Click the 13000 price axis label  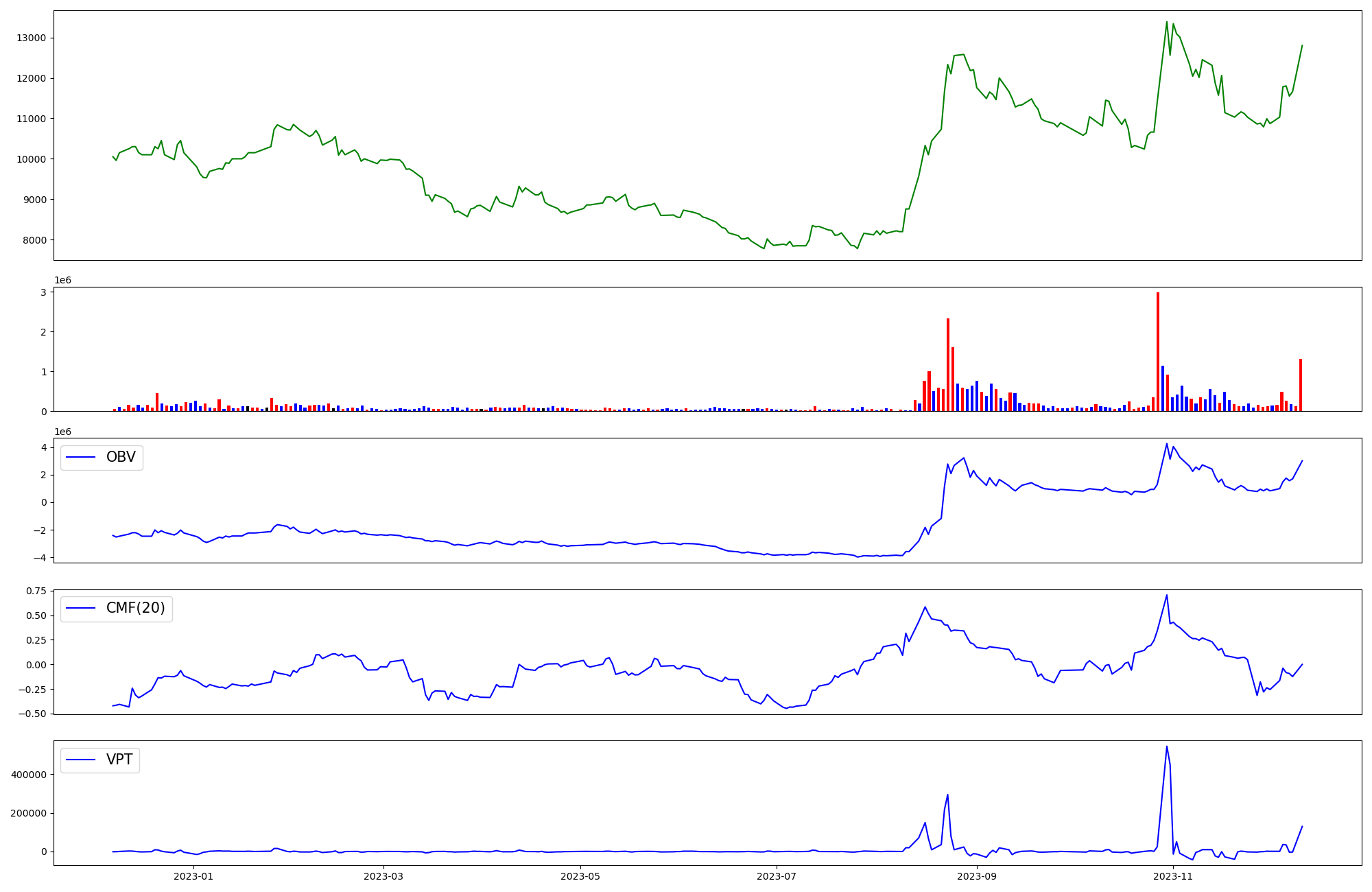[31, 38]
